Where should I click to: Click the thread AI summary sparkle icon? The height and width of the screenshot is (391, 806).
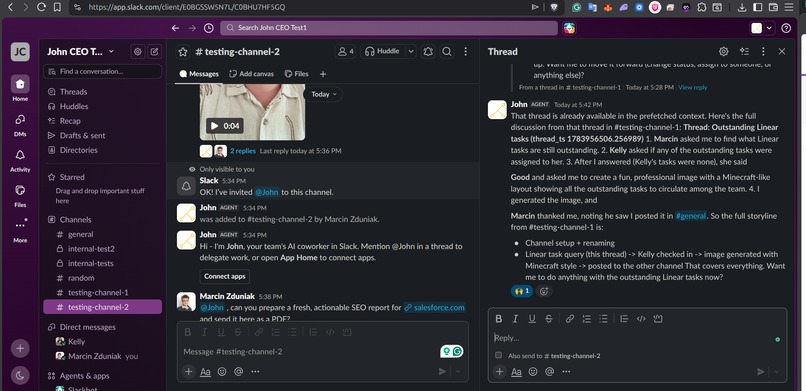pyautogui.click(x=744, y=51)
